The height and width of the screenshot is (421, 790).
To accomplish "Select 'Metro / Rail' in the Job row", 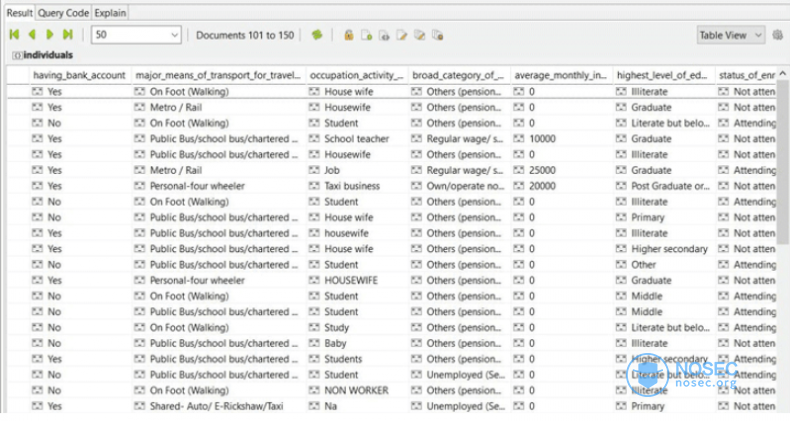I will click(x=219, y=170).
